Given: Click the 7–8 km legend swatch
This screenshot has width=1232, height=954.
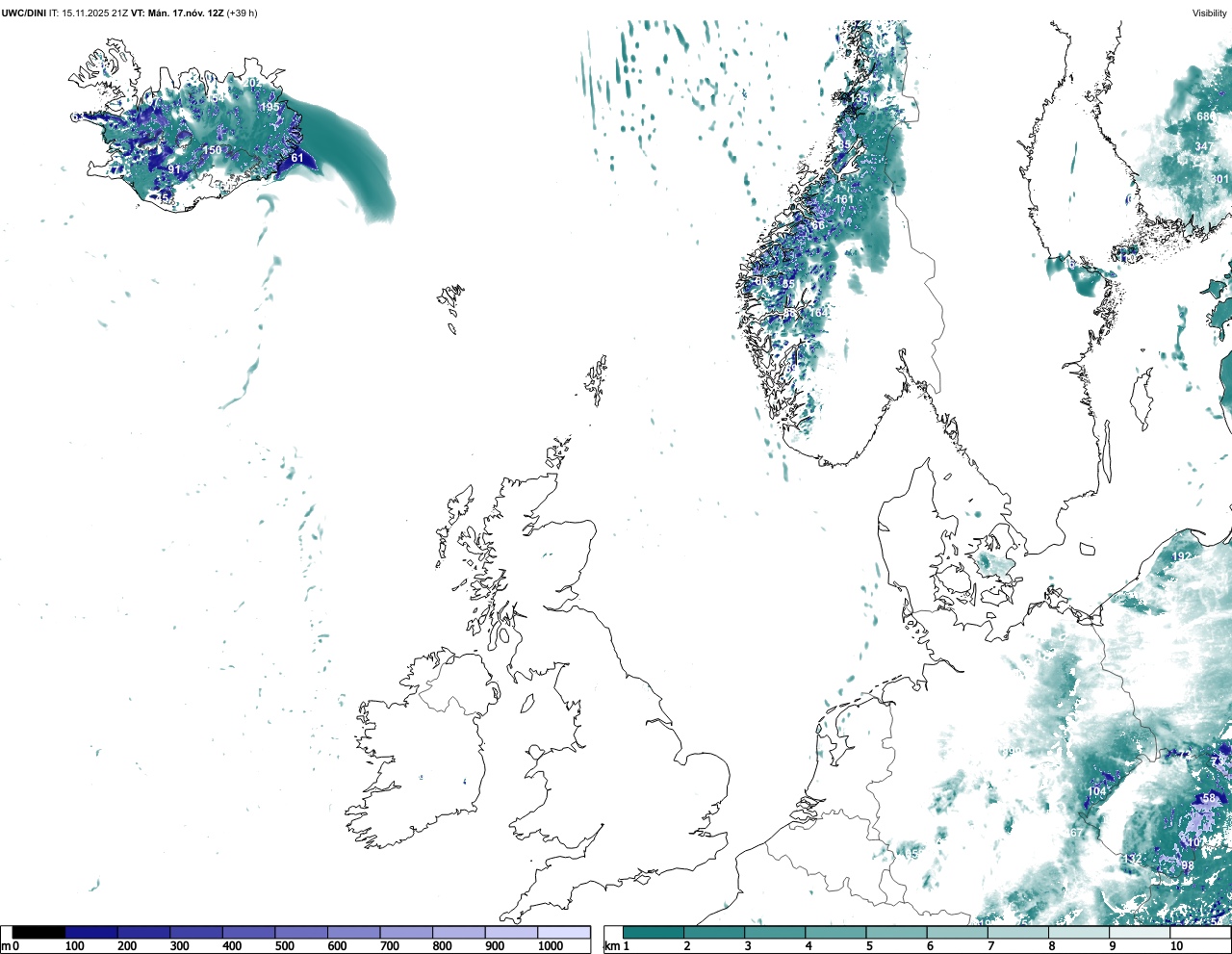Looking at the screenshot, I should [x=1017, y=933].
